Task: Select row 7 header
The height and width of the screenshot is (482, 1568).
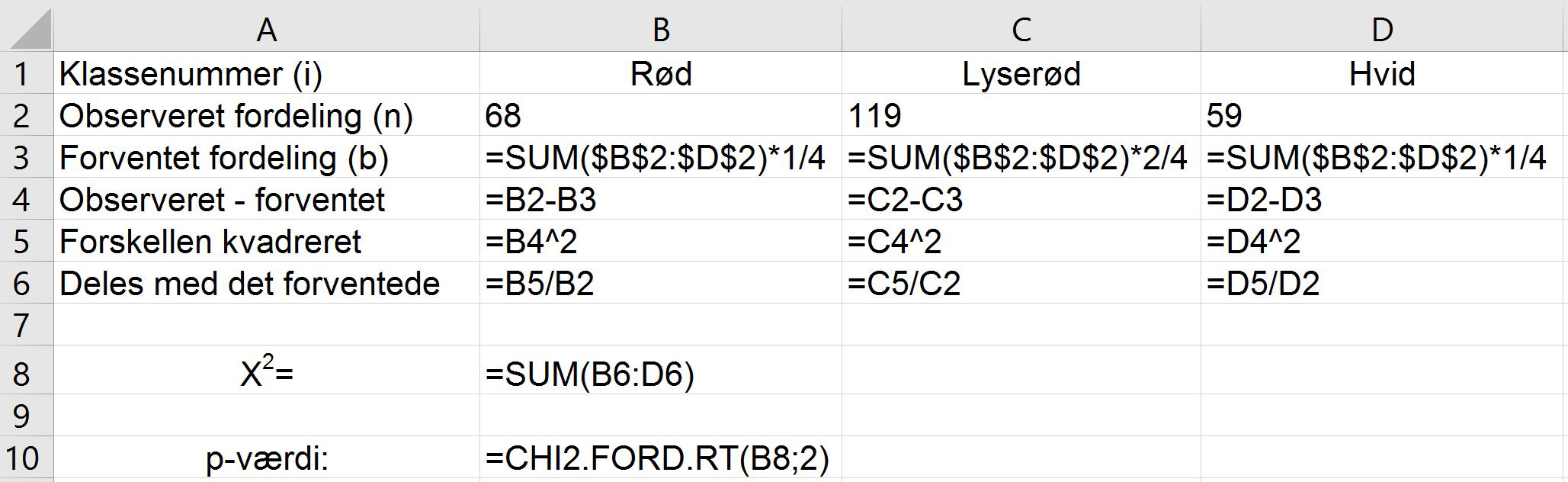Action: [21, 326]
